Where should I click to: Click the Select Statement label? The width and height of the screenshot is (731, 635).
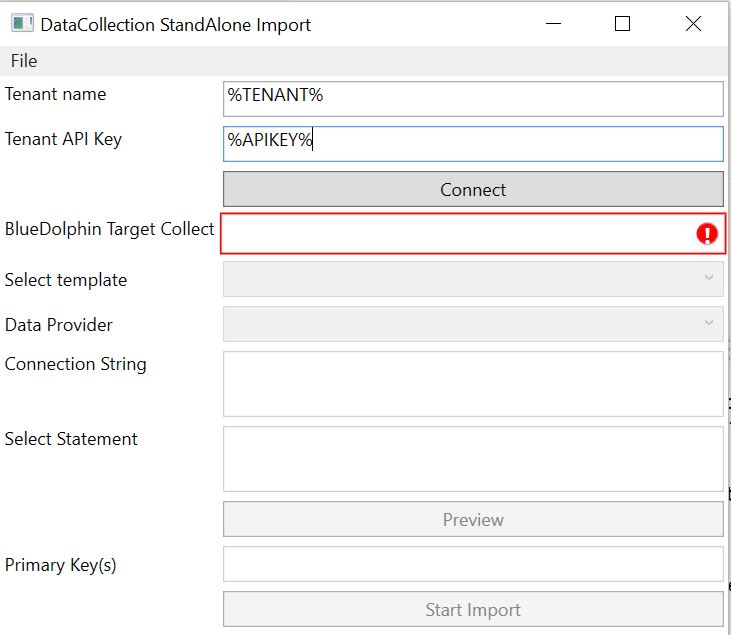point(71,439)
